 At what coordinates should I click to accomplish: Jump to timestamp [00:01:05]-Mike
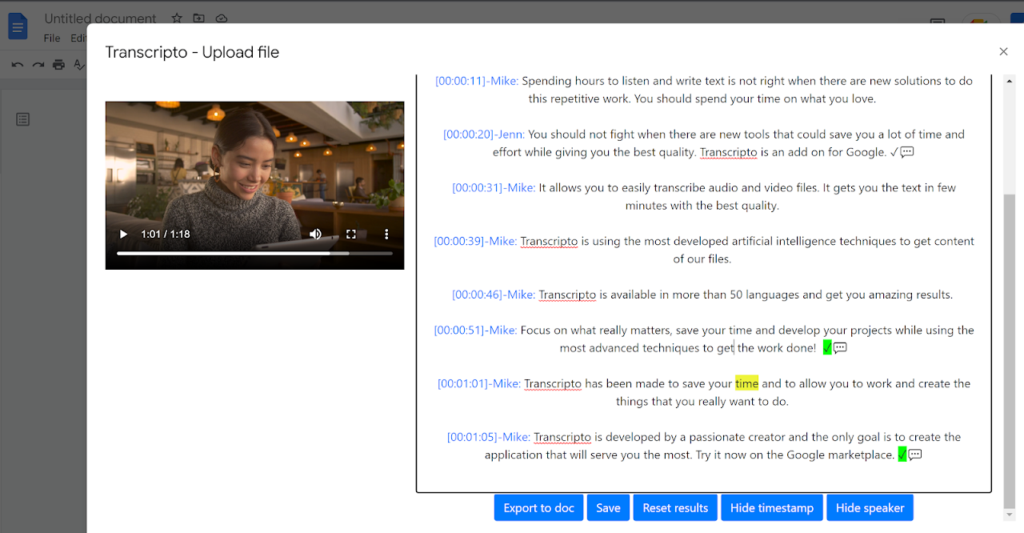488,438
